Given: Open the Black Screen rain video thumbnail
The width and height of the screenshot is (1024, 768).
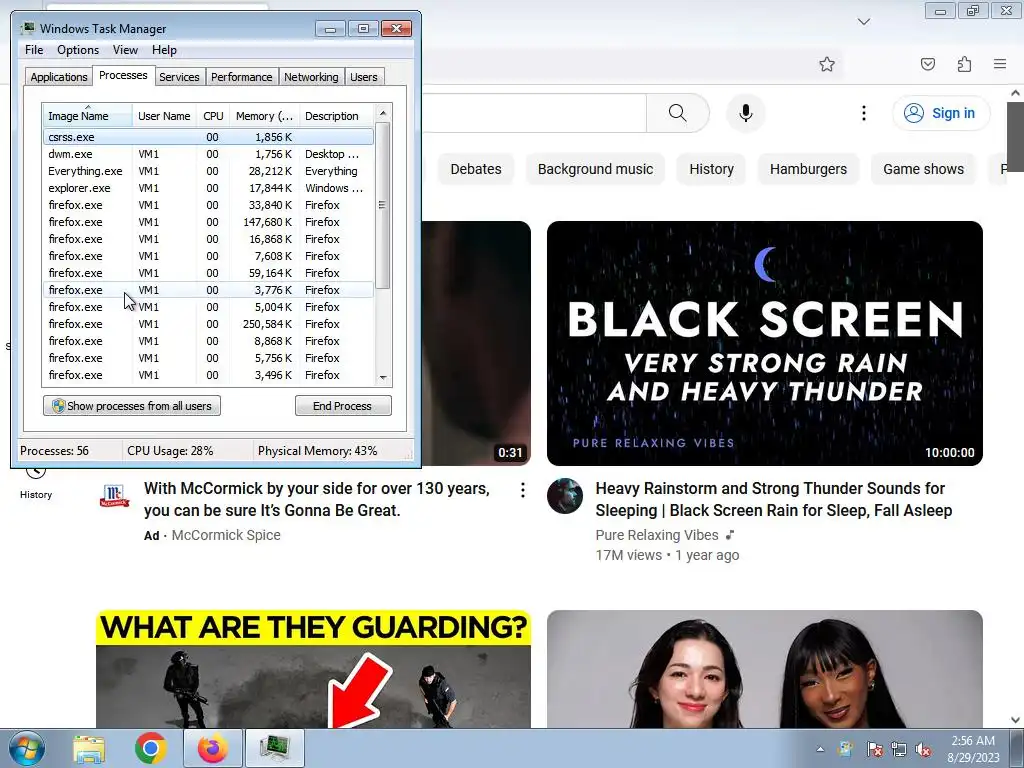Looking at the screenshot, I should 765,344.
